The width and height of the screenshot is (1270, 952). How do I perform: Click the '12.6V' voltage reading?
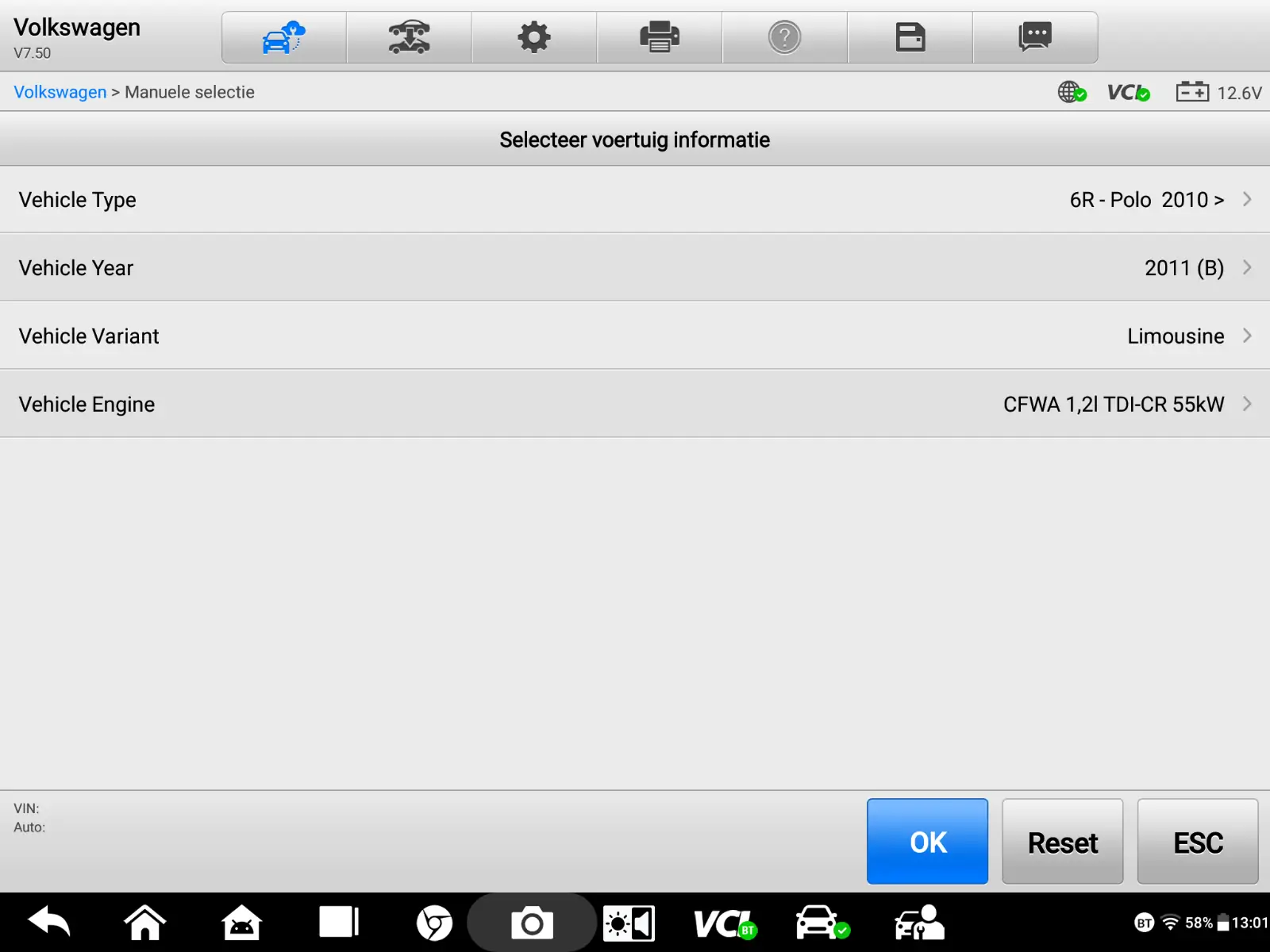pyautogui.click(x=1240, y=93)
